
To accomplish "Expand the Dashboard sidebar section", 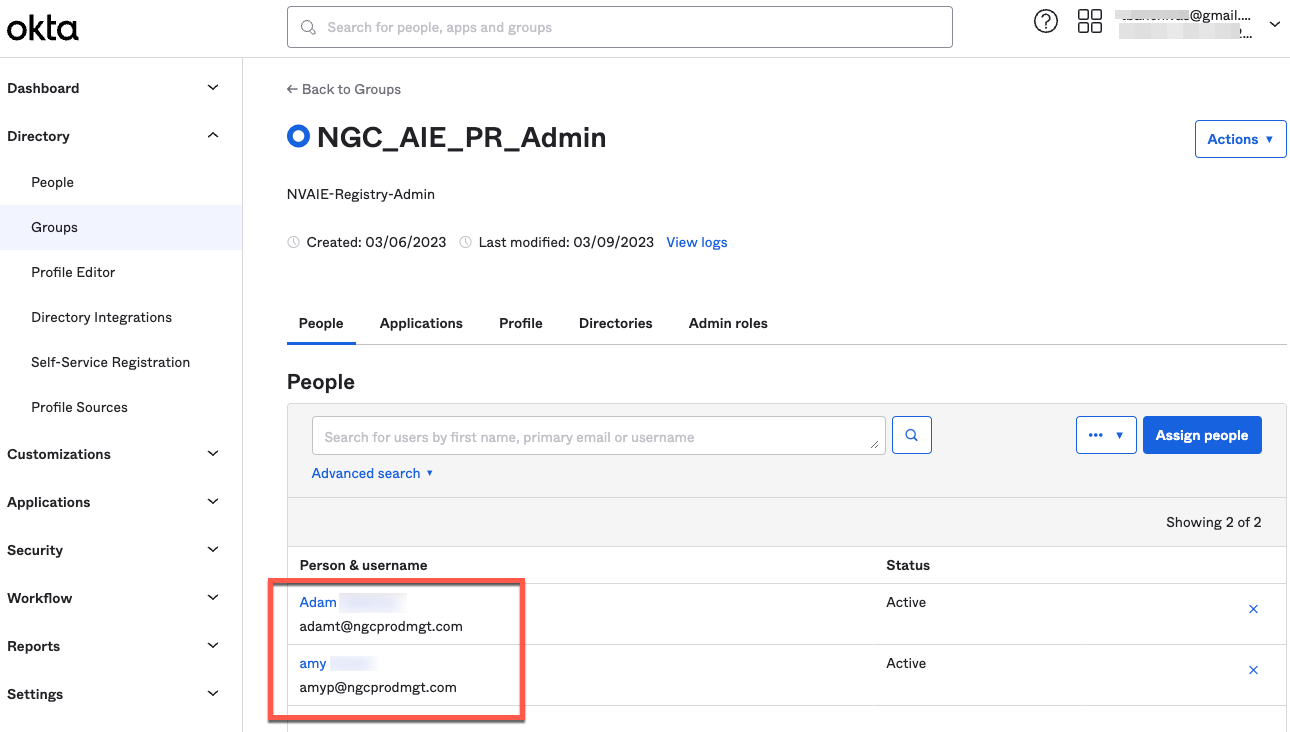I will [x=212, y=88].
